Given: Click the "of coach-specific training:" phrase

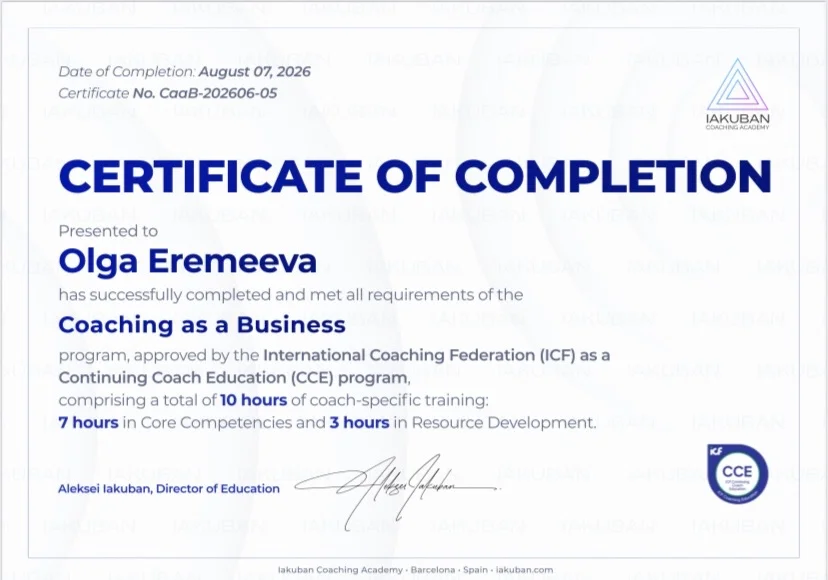Looking at the screenshot, I should coord(390,400).
